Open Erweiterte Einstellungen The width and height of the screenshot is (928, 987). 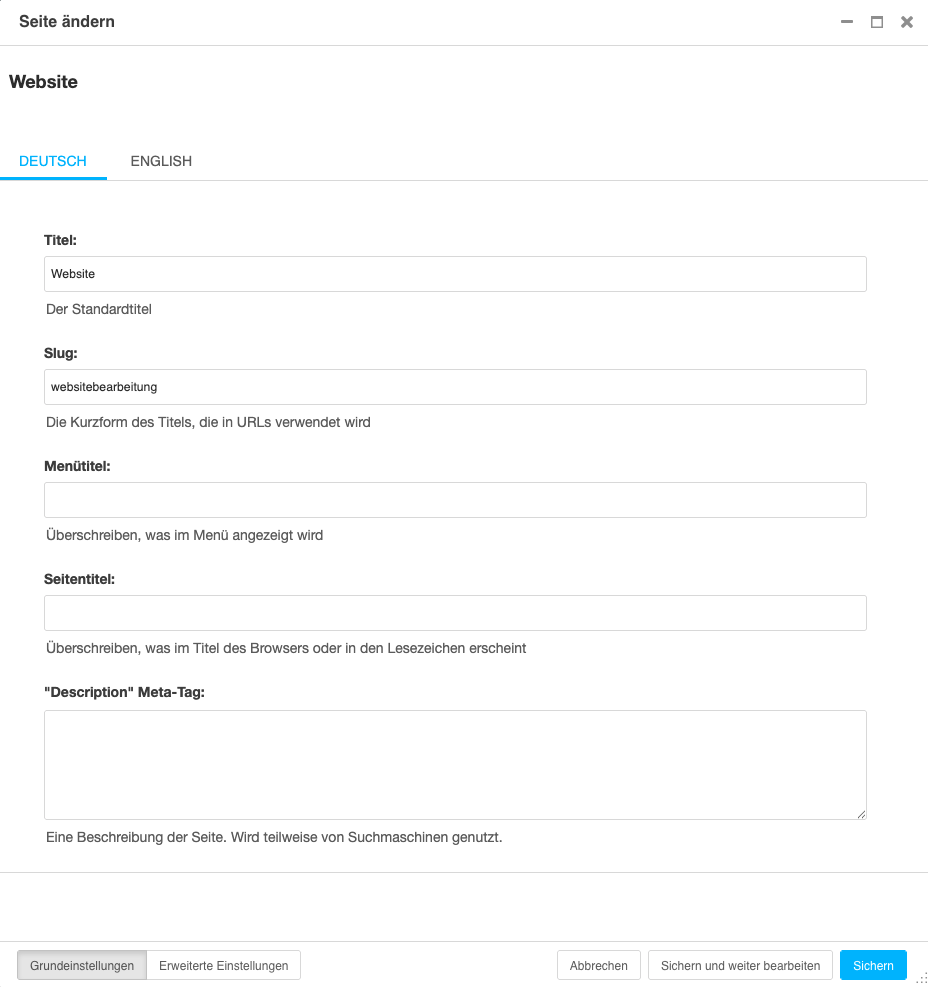tap(223, 964)
